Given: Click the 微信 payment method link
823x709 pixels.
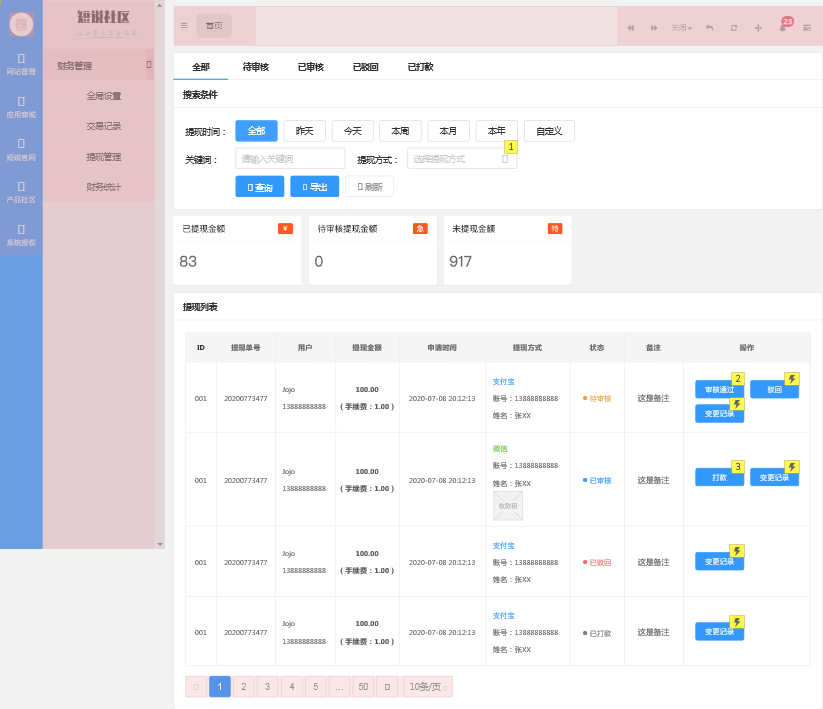Looking at the screenshot, I should point(500,449).
